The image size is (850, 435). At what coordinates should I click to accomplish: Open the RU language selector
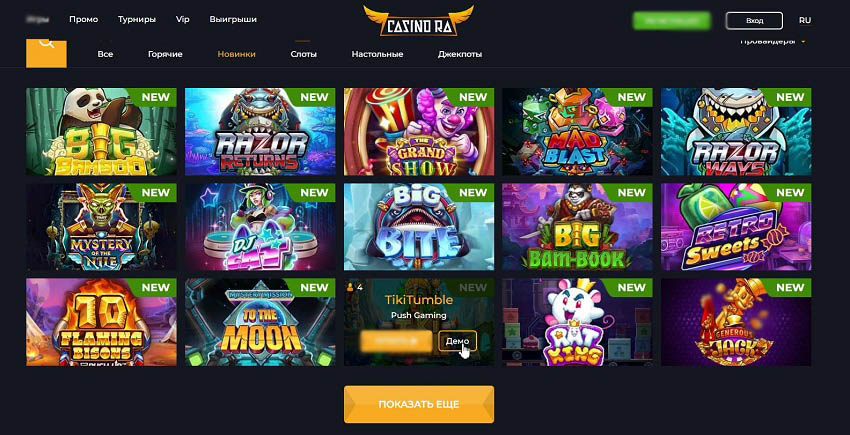click(804, 20)
